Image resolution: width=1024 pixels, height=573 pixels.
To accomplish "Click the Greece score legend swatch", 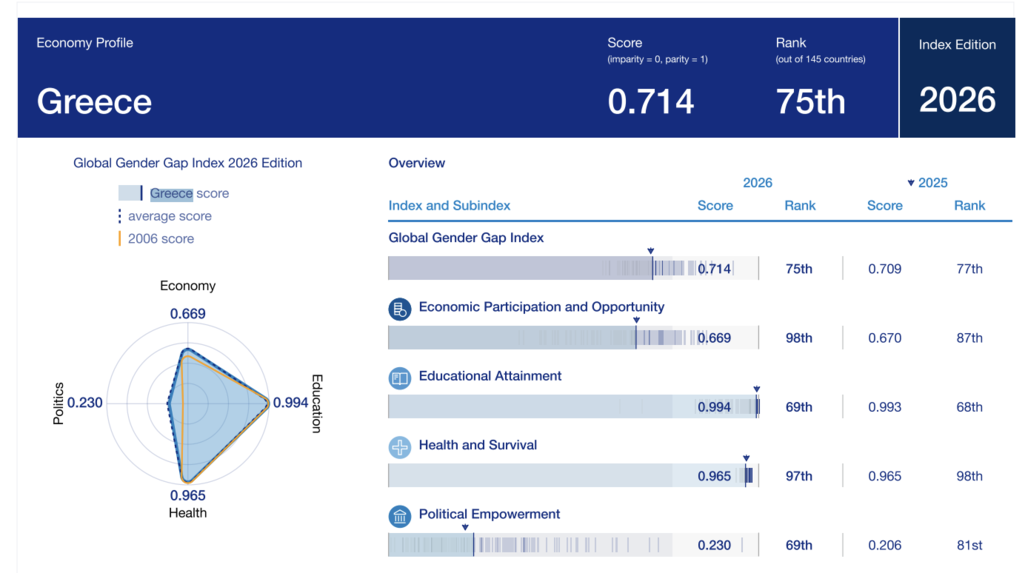I will (129, 193).
